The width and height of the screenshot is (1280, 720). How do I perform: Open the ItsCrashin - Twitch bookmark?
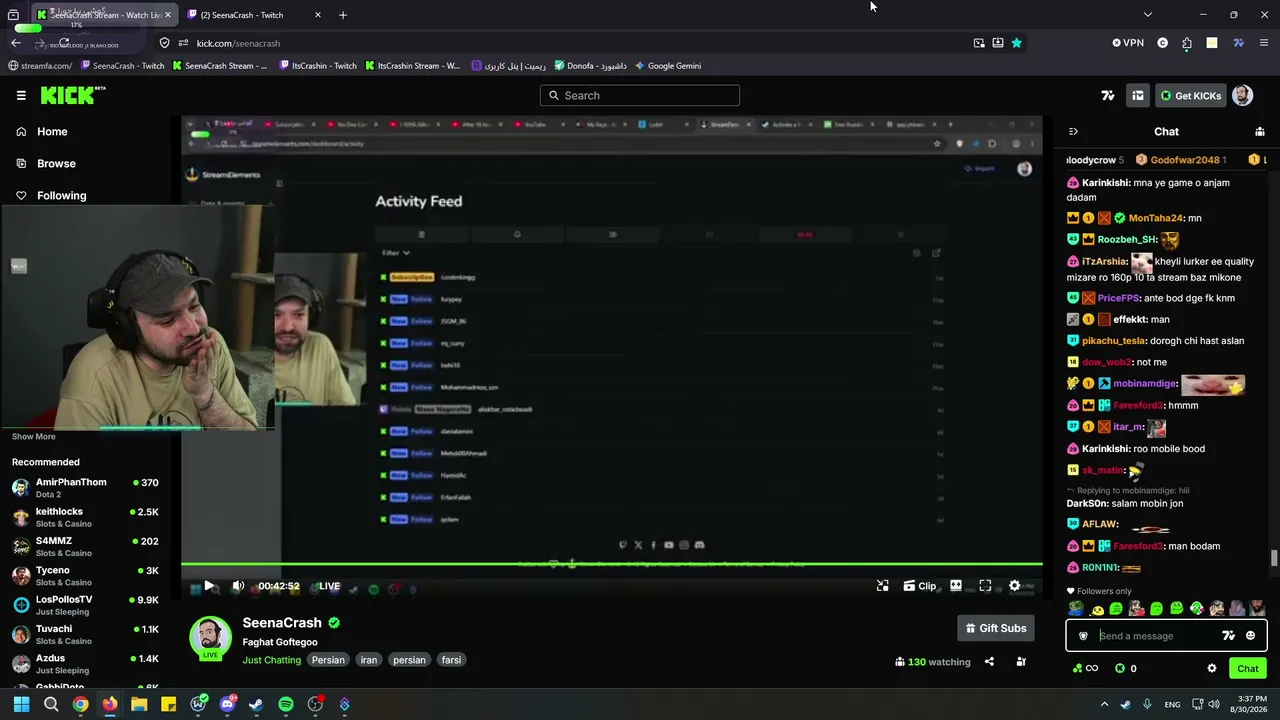coord(317,66)
